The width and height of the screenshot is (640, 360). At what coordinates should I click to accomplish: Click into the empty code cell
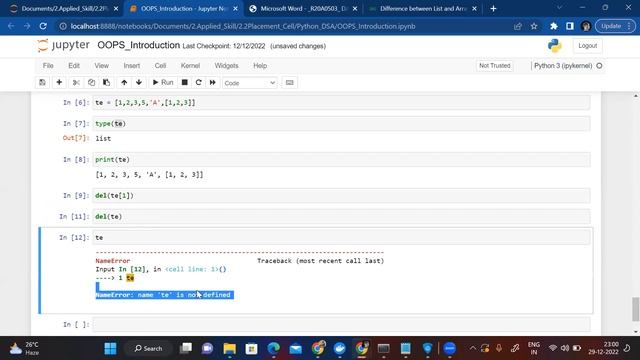click(x=341, y=324)
